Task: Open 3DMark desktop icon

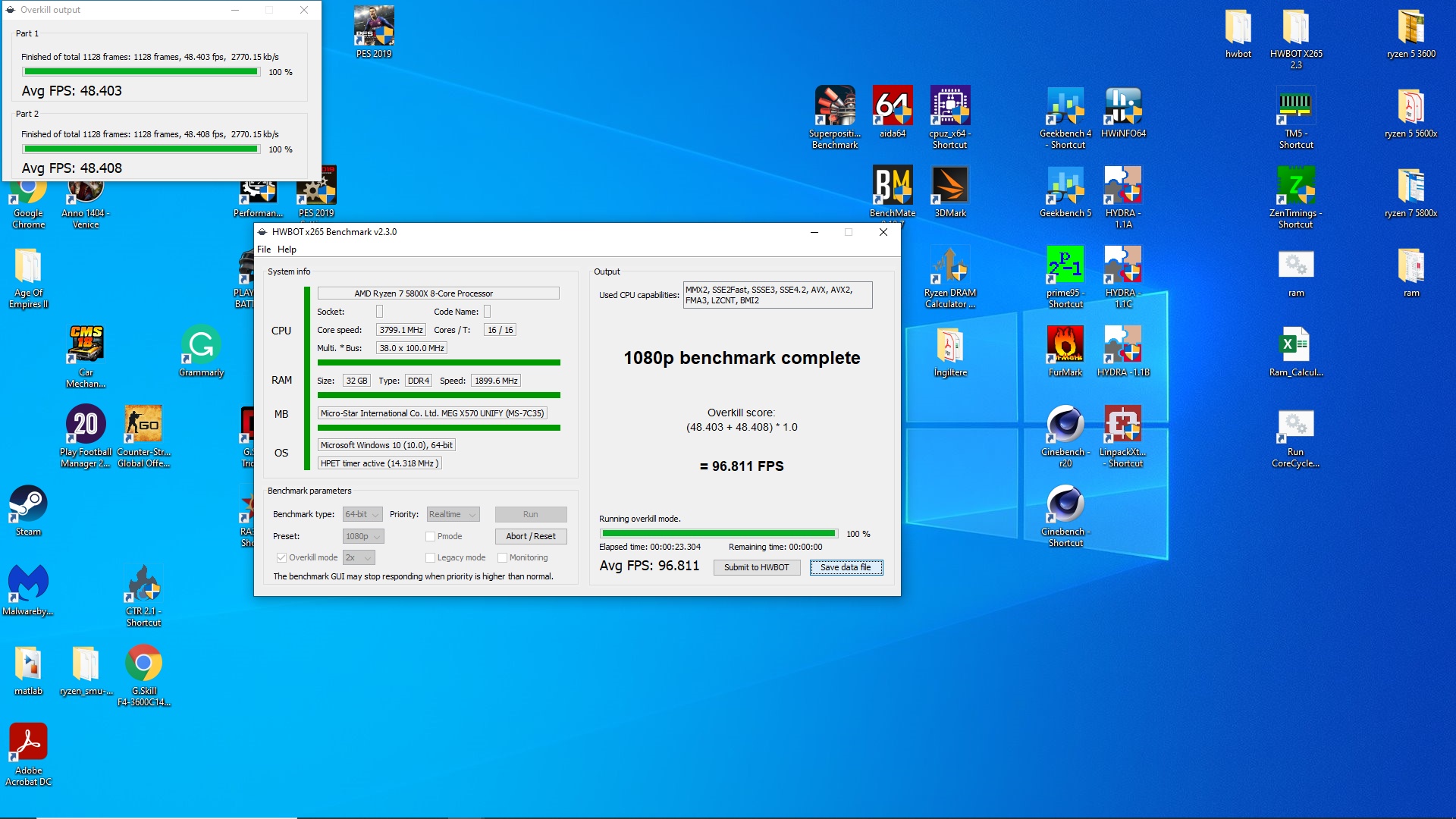Action: (950, 192)
